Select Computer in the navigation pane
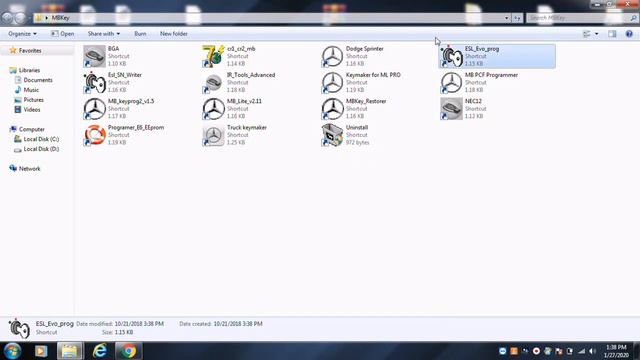Viewport: 640px width, 360px height. (31, 129)
